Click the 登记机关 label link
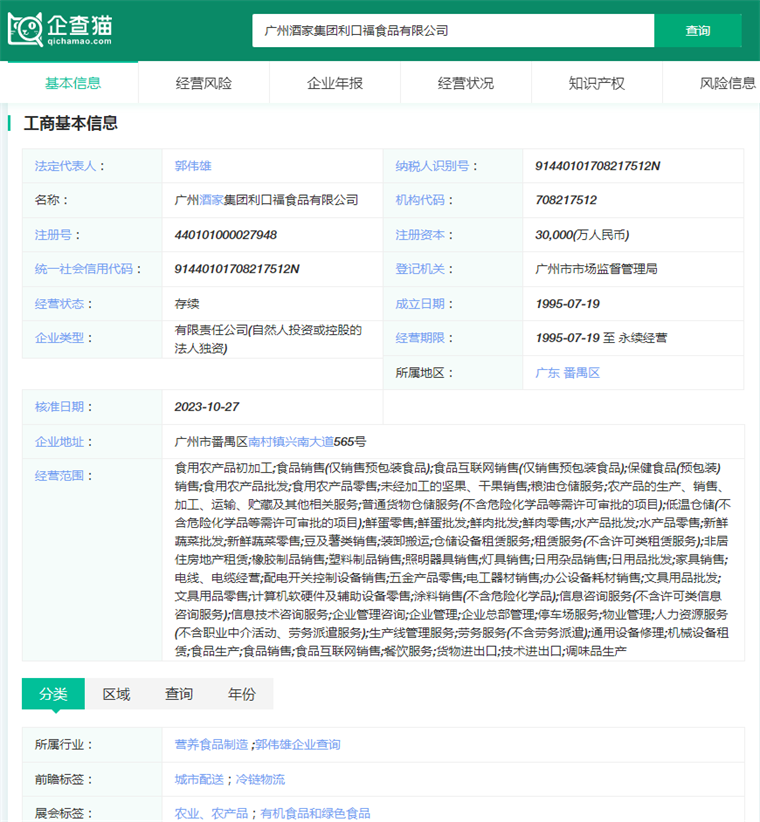The height and width of the screenshot is (822, 760). 420,269
